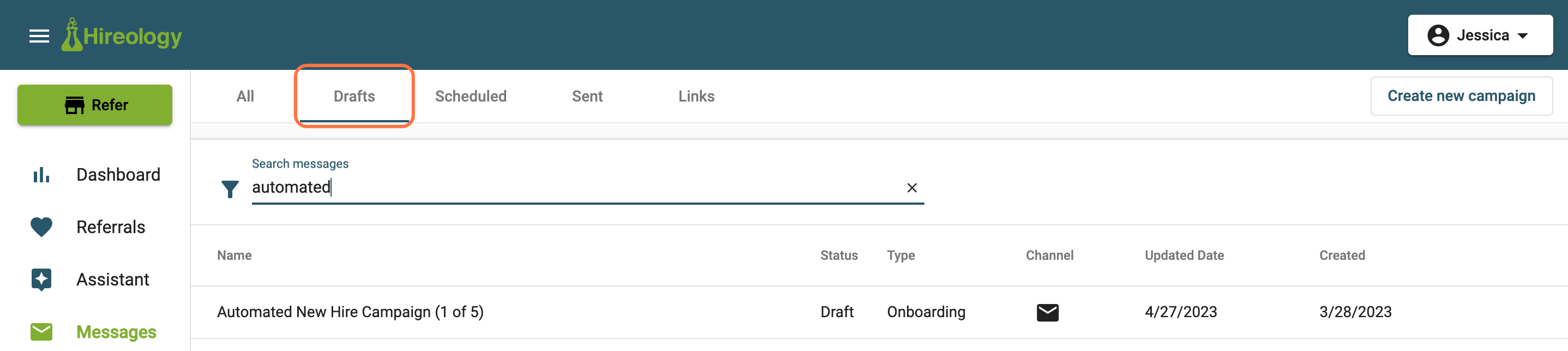Select the Drafts tab
This screenshot has height=351, width=1568.
[x=355, y=96]
